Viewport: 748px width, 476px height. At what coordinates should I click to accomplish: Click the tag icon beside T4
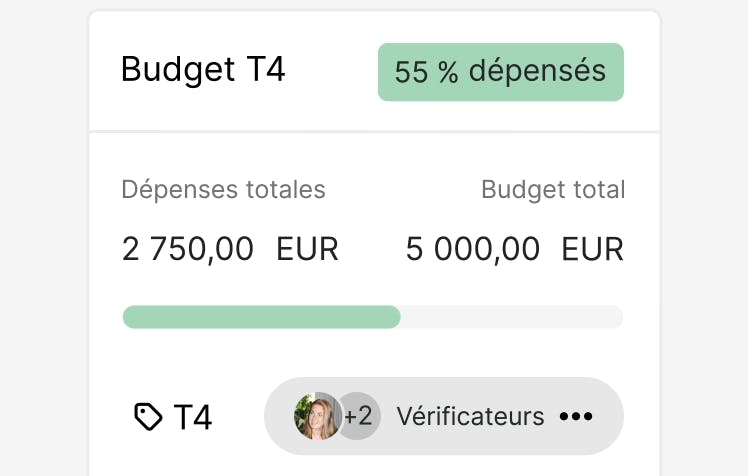(148, 417)
